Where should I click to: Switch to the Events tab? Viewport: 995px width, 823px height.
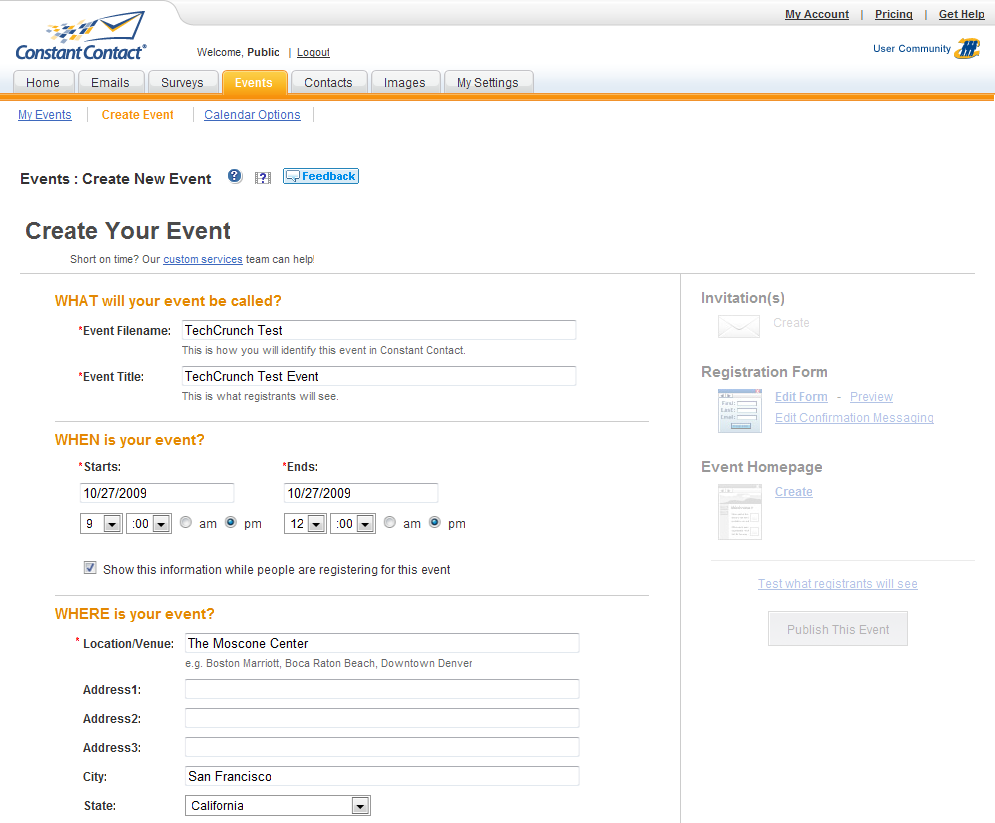tap(254, 82)
